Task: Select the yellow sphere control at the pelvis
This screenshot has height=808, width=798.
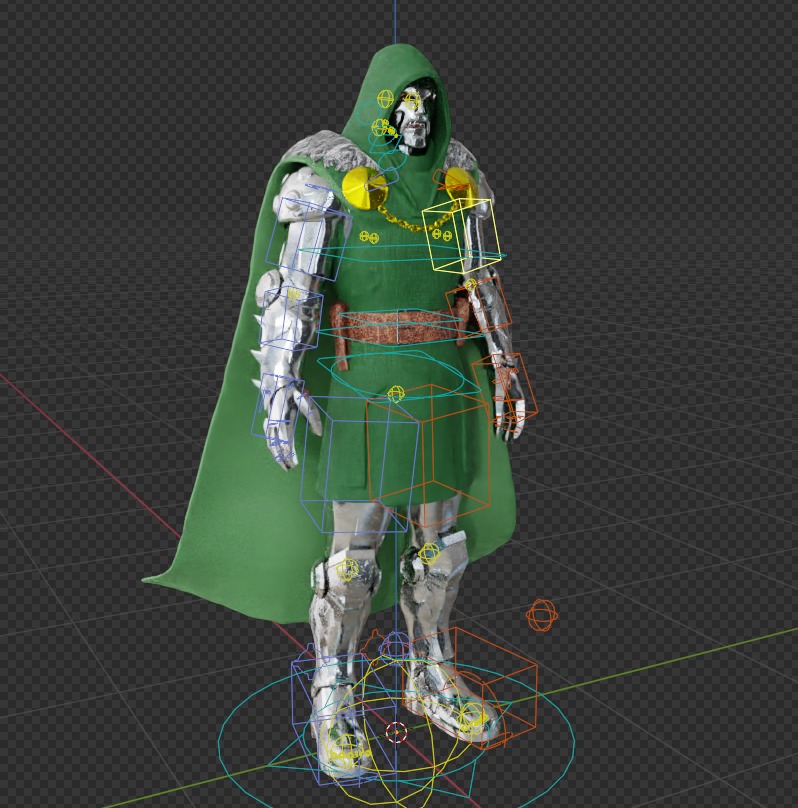Action: (396, 395)
